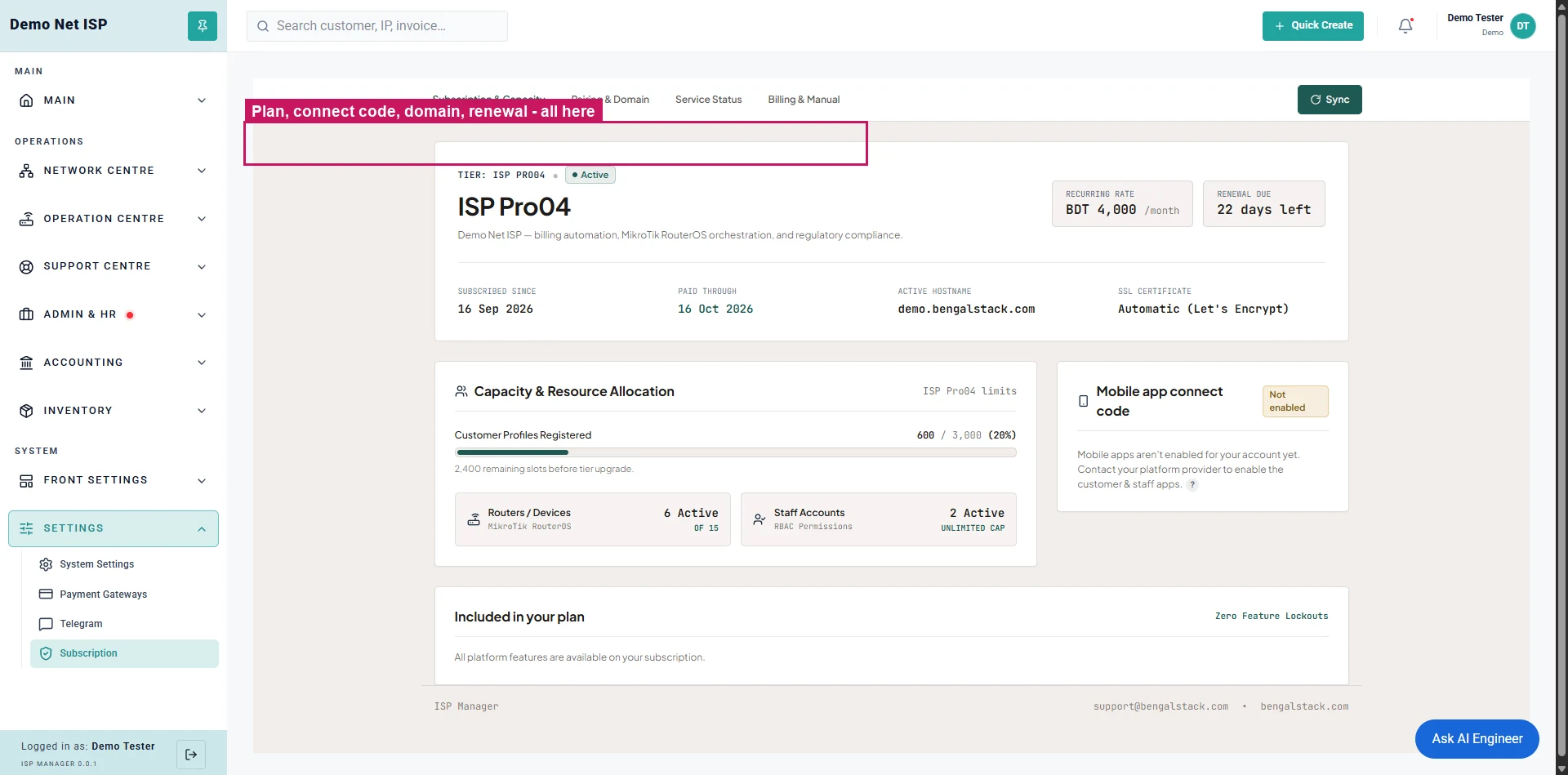
Task: Click the MAIN home icon
Action: tap(26, 100)
